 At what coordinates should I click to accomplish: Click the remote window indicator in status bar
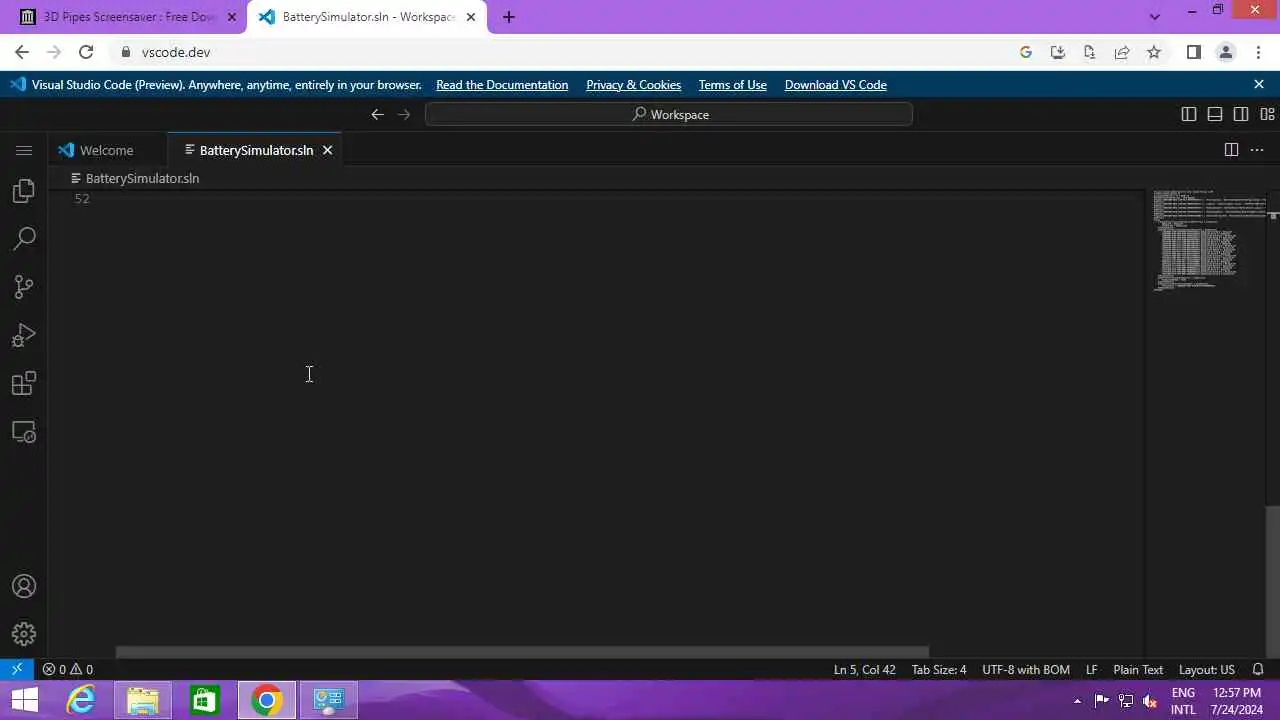(x=17, y=669)
